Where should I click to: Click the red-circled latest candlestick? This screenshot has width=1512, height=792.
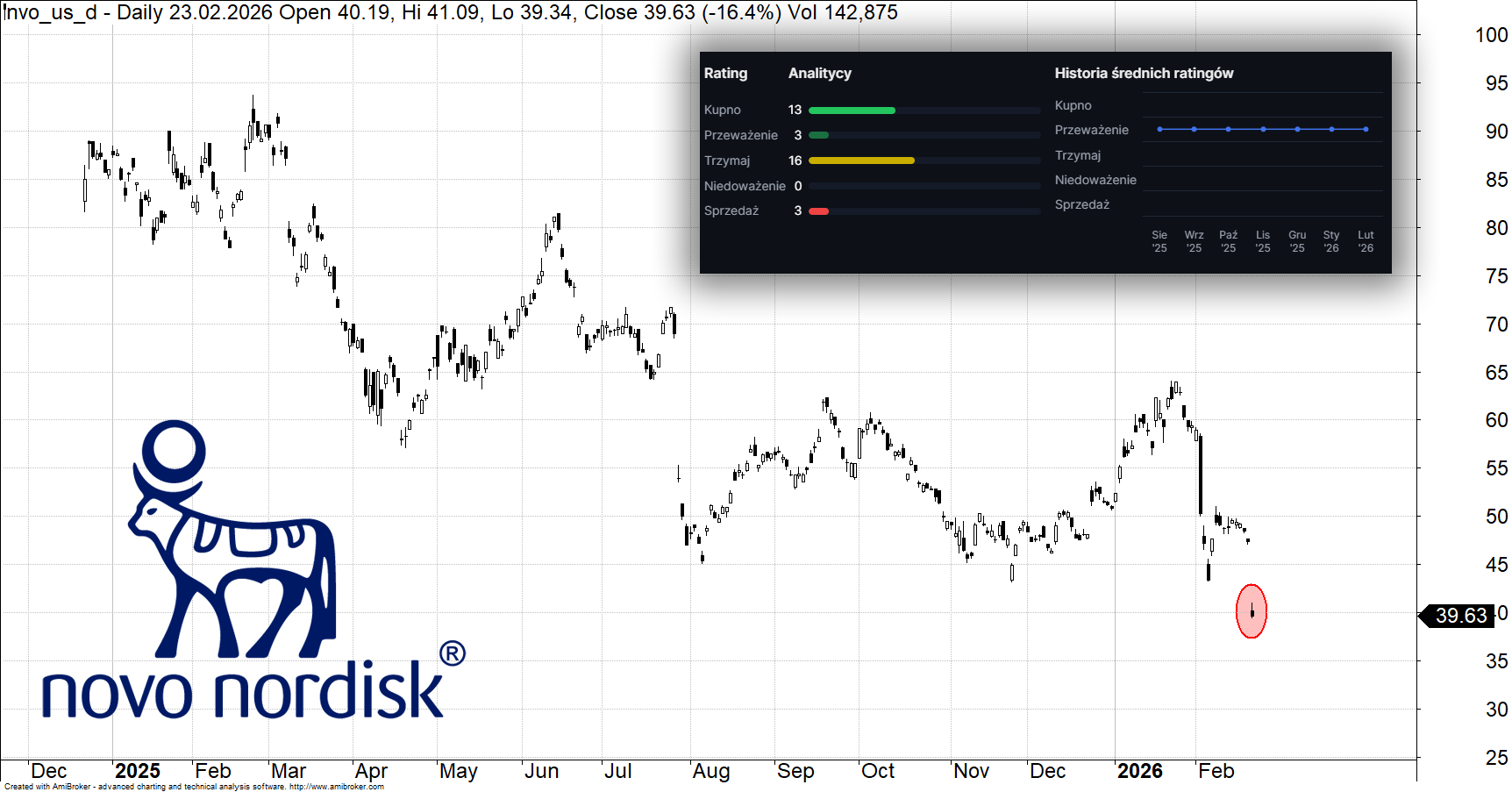click(1252, 611)
